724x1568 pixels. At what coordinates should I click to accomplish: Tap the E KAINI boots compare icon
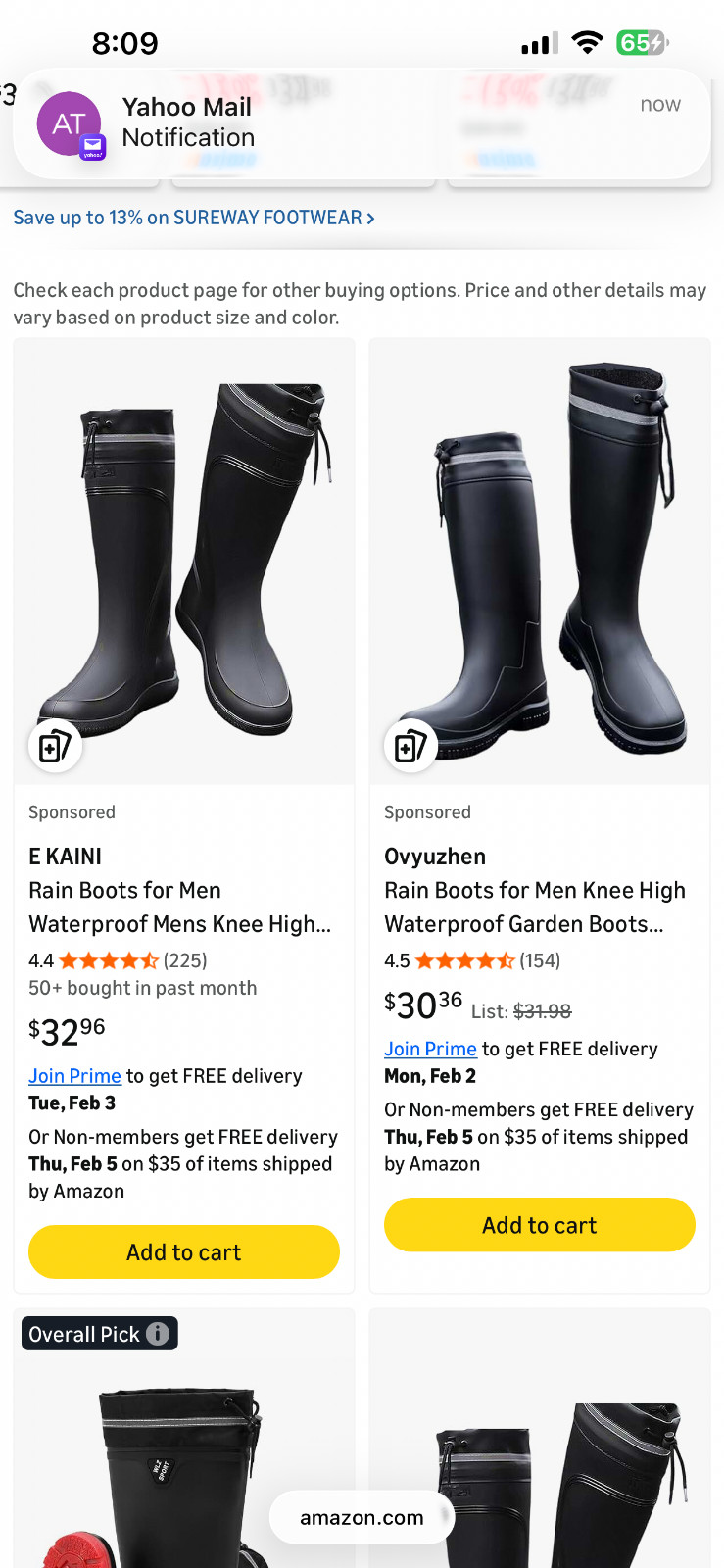click(55, 747)
